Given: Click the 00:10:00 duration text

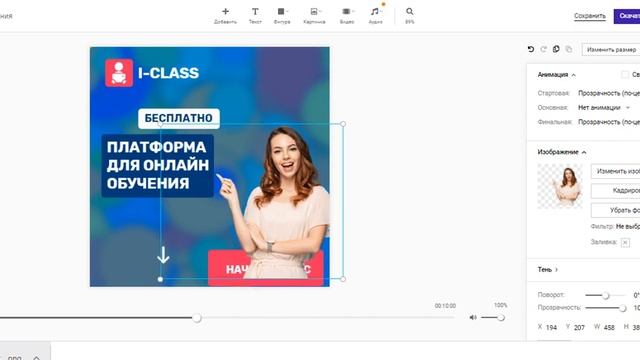Looking at the screenshot, I should [x=445, y=306].
